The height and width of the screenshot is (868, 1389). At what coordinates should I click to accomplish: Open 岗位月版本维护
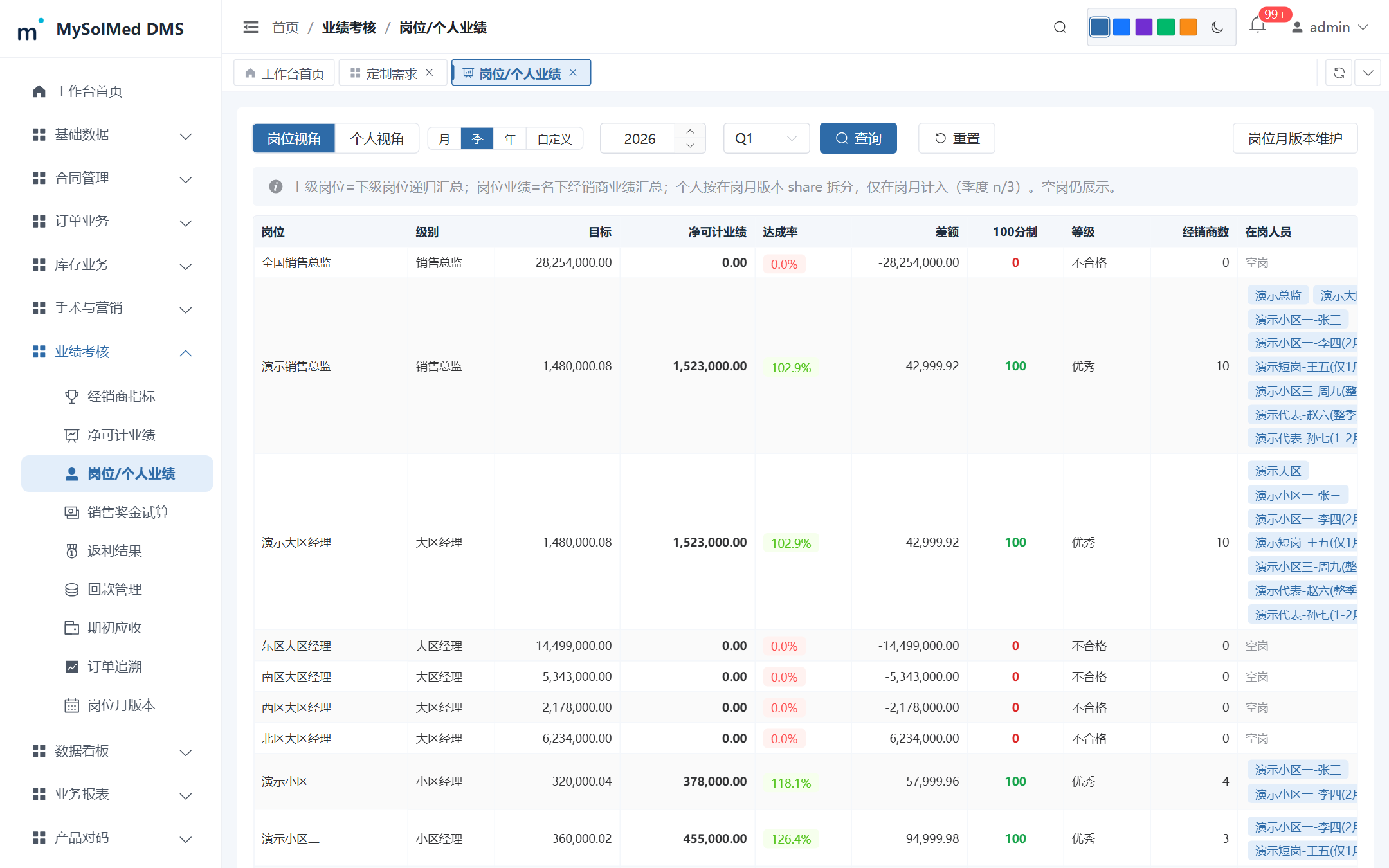(x=1295, y=138)
